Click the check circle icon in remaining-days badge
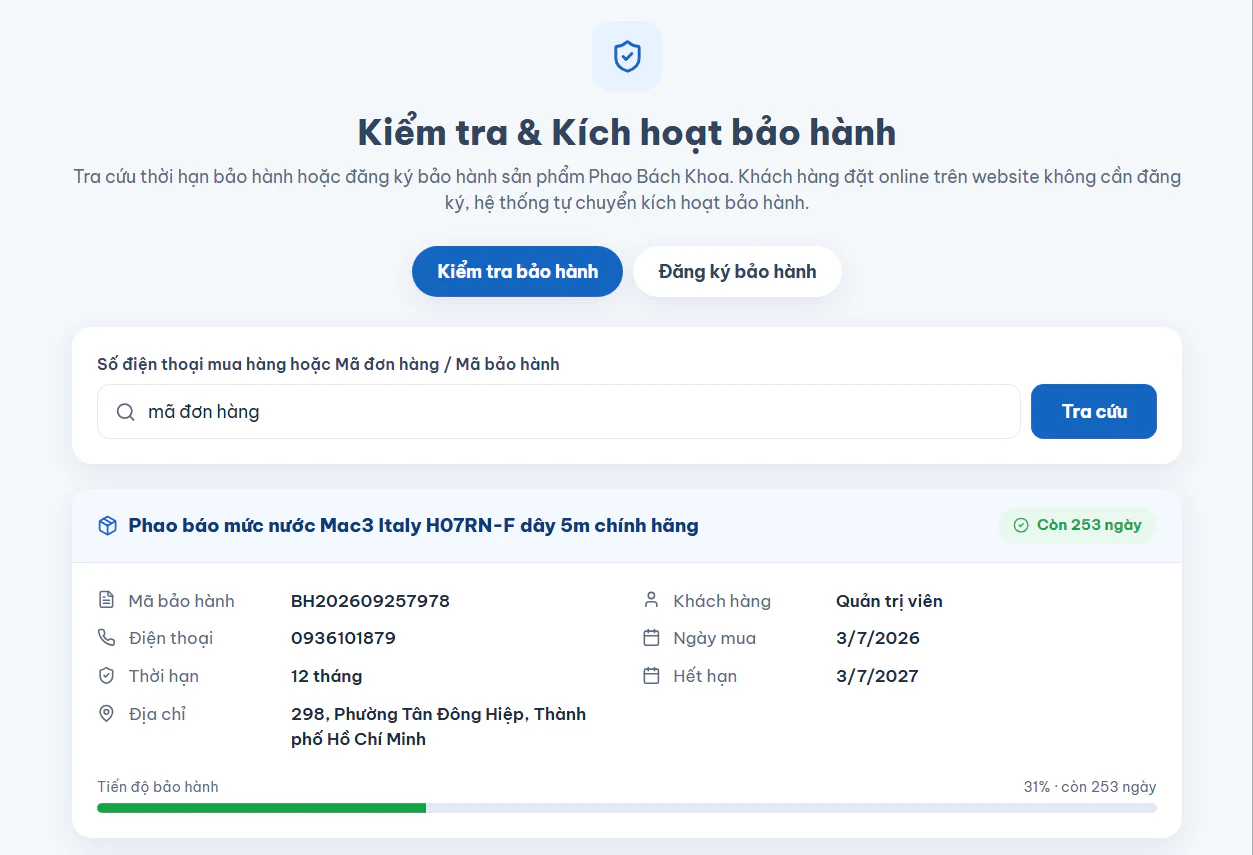The height and width of the screenshot is (855, 1253). click(x=1021, y=525)
